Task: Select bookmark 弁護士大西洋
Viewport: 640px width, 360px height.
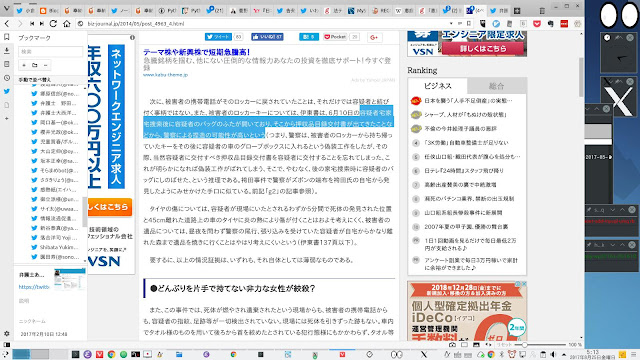Action: (58, 113)
